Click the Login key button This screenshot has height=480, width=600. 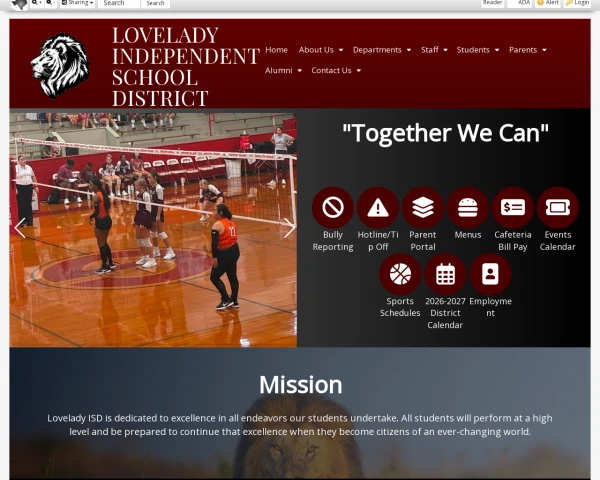577,3
